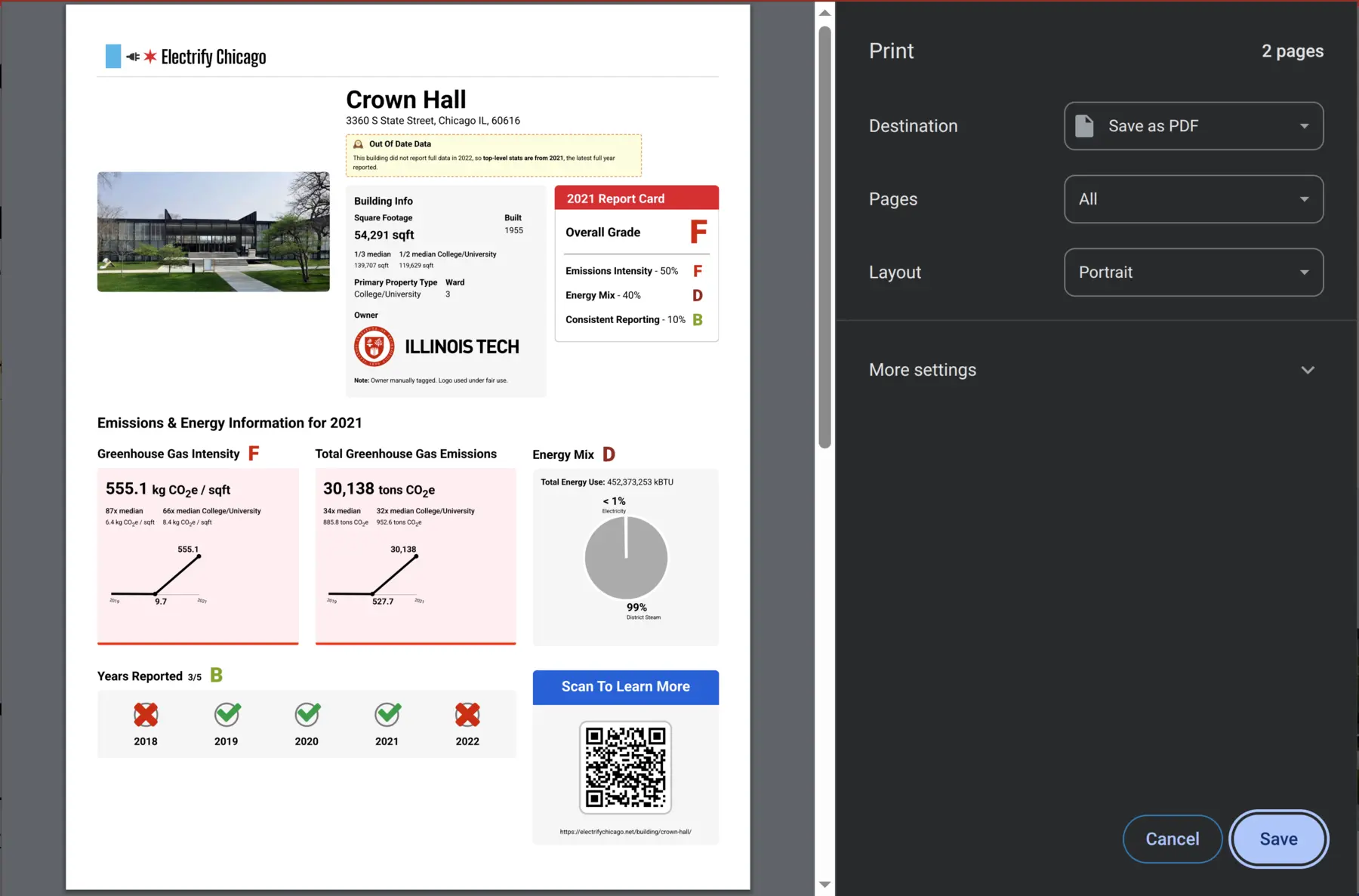This screenshot has height=896, width=1359.
Task: Click the Illinois Tech seal icon
Action: tap(374, 346)
